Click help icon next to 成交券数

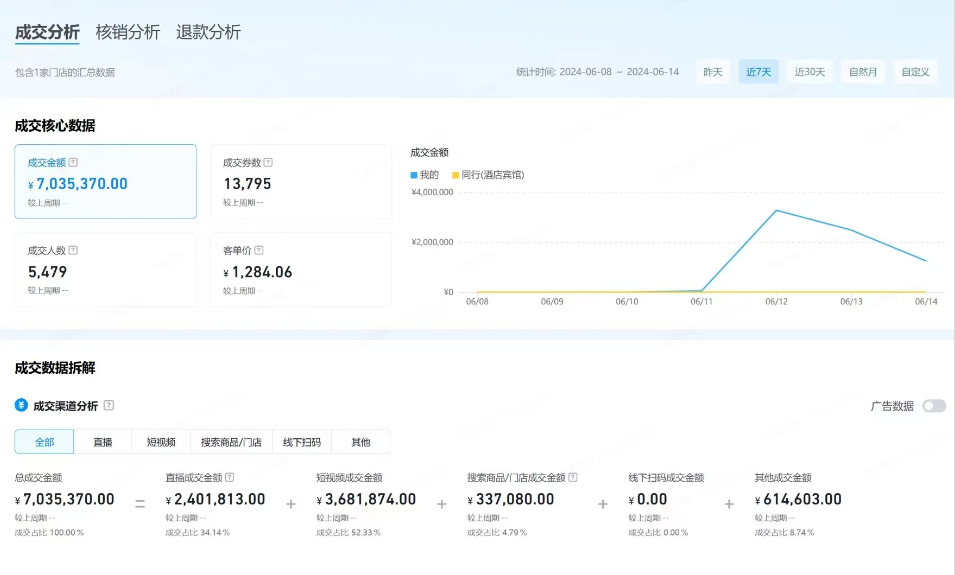268,163
